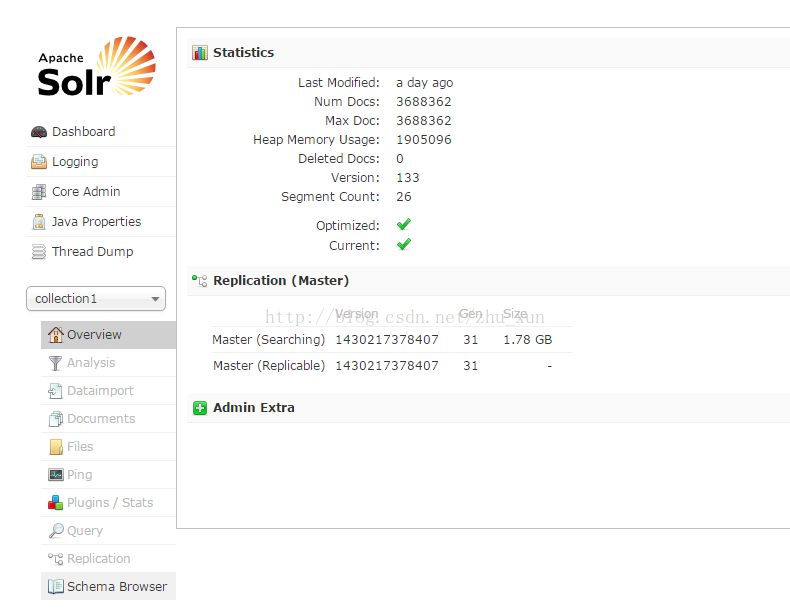Collapse the Replication (Master) section header

281,281
